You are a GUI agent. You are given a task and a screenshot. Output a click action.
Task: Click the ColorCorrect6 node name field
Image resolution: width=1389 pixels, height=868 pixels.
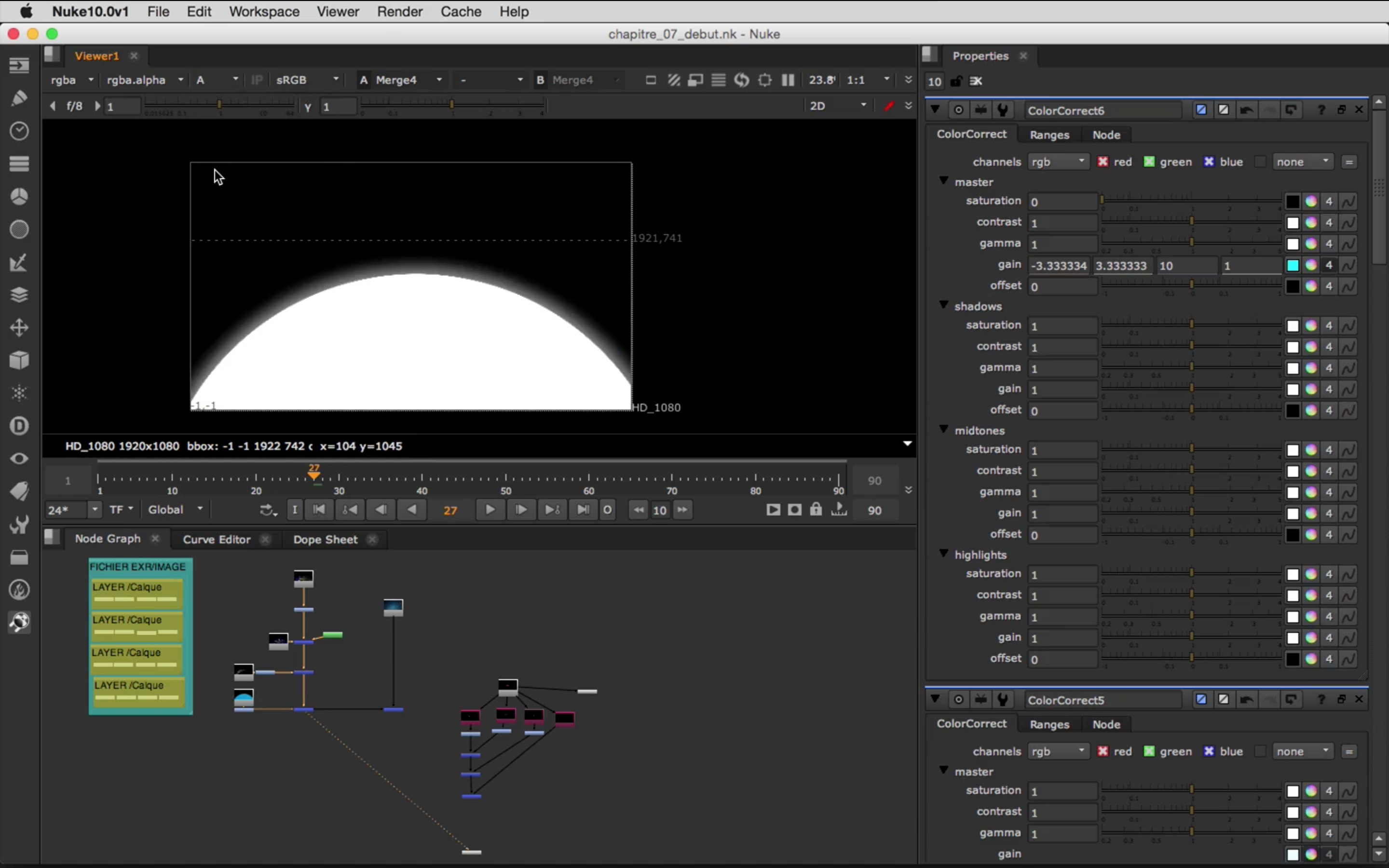[x=1103, y=110]
